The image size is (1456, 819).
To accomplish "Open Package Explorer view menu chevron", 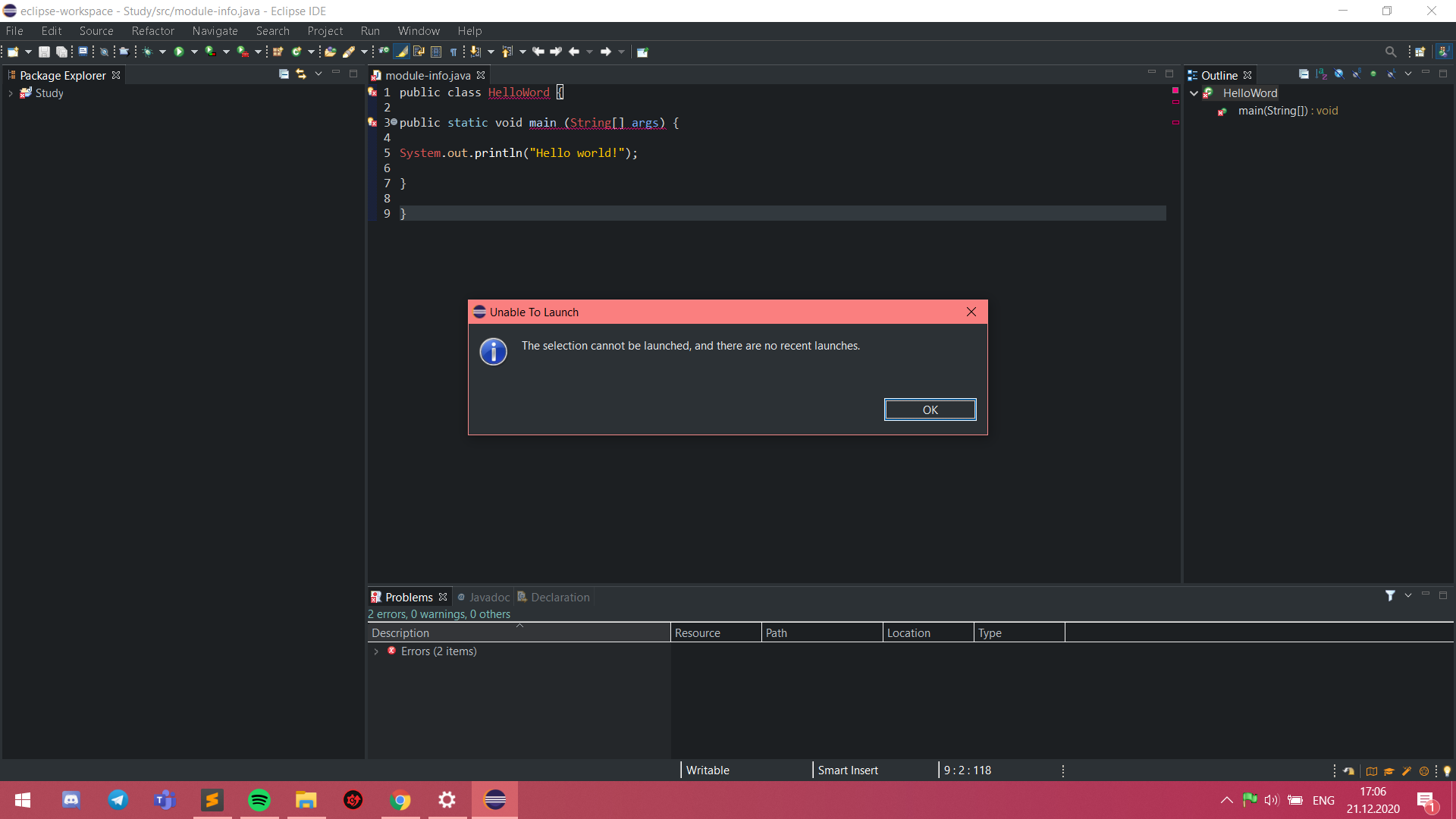I will click(318, 74).
